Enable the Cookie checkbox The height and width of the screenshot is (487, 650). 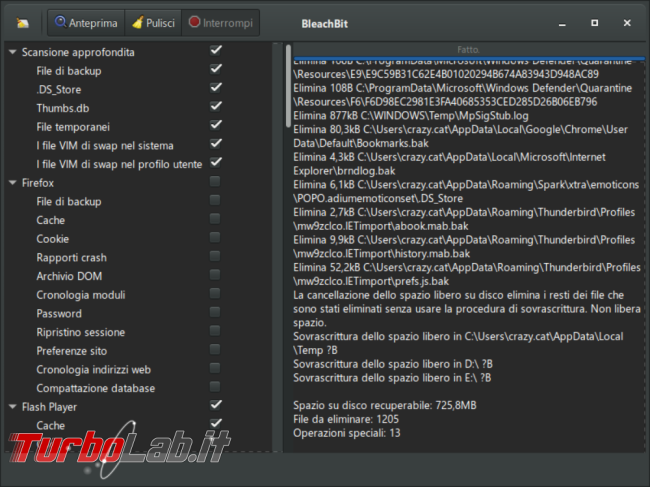[215, 237]
